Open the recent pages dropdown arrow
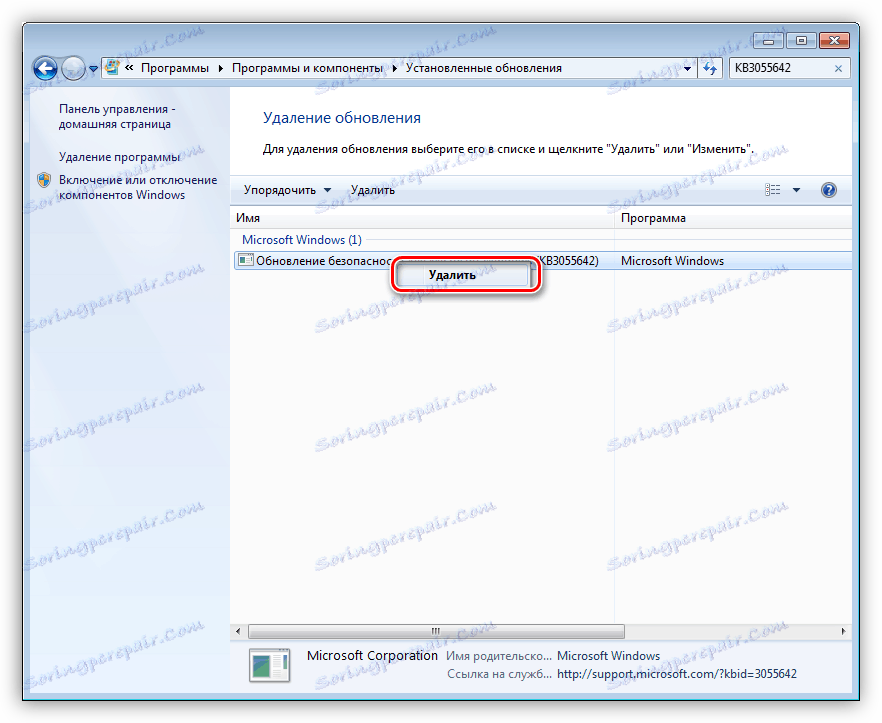The image size is (882, 723). click(x=93, y=69)
